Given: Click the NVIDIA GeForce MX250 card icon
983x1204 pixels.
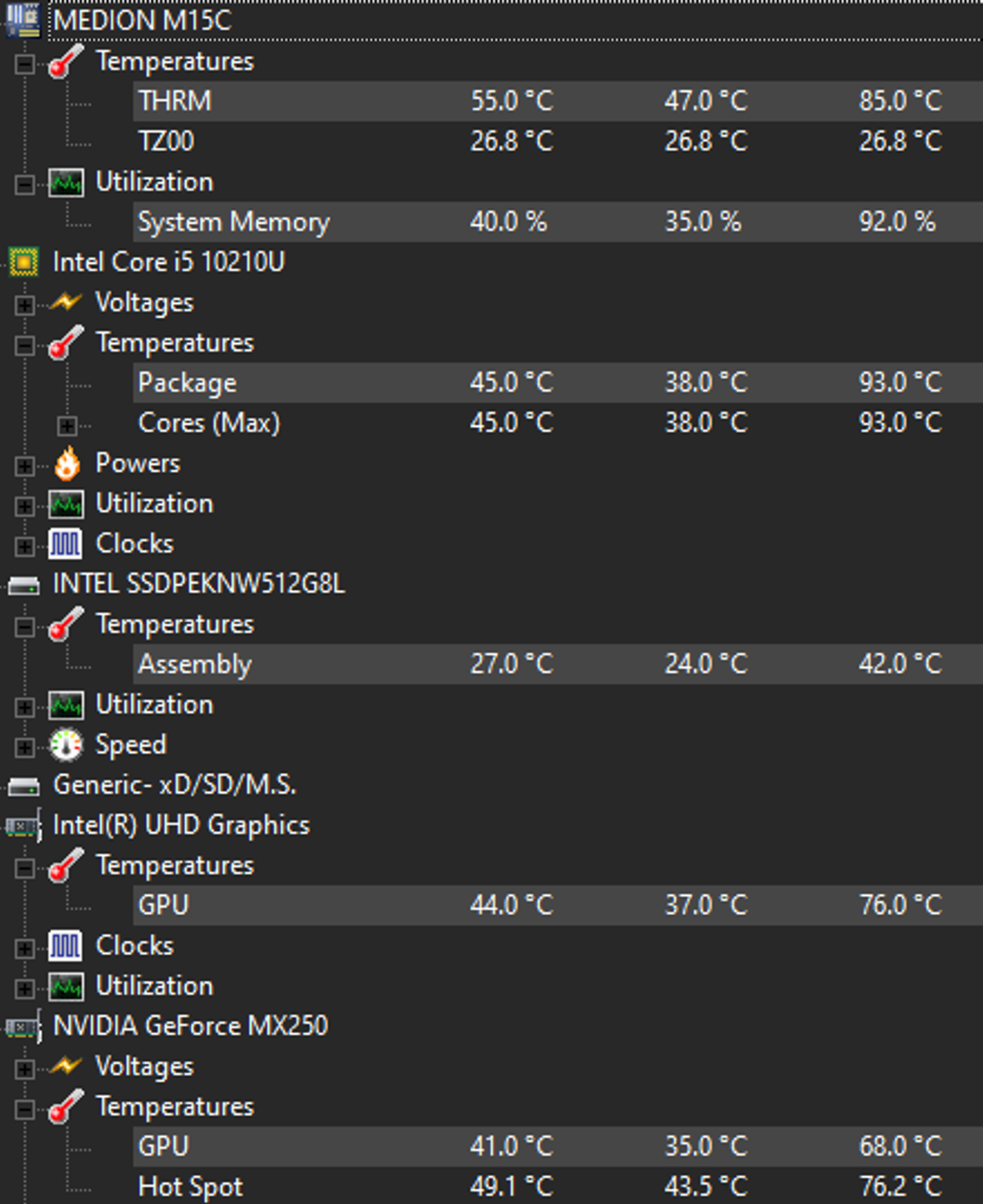Looking at the screenshot, I should coord(23,1027).
